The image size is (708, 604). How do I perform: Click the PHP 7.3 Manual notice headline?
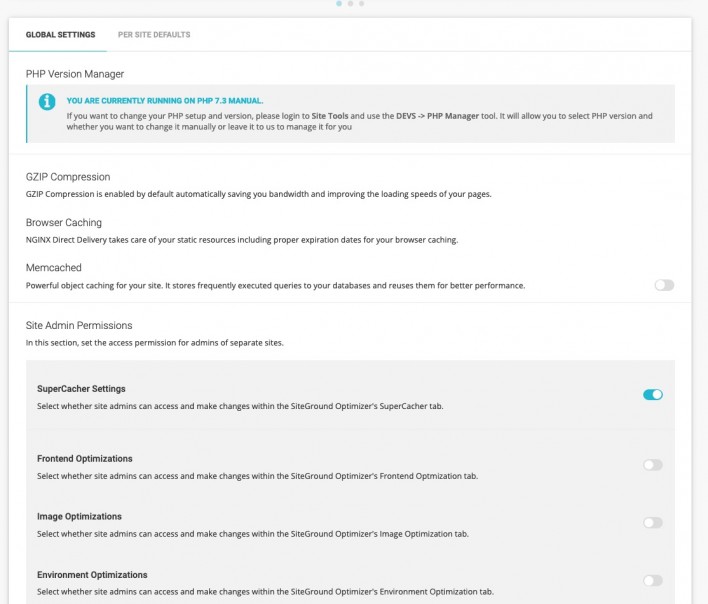[165, 101]
